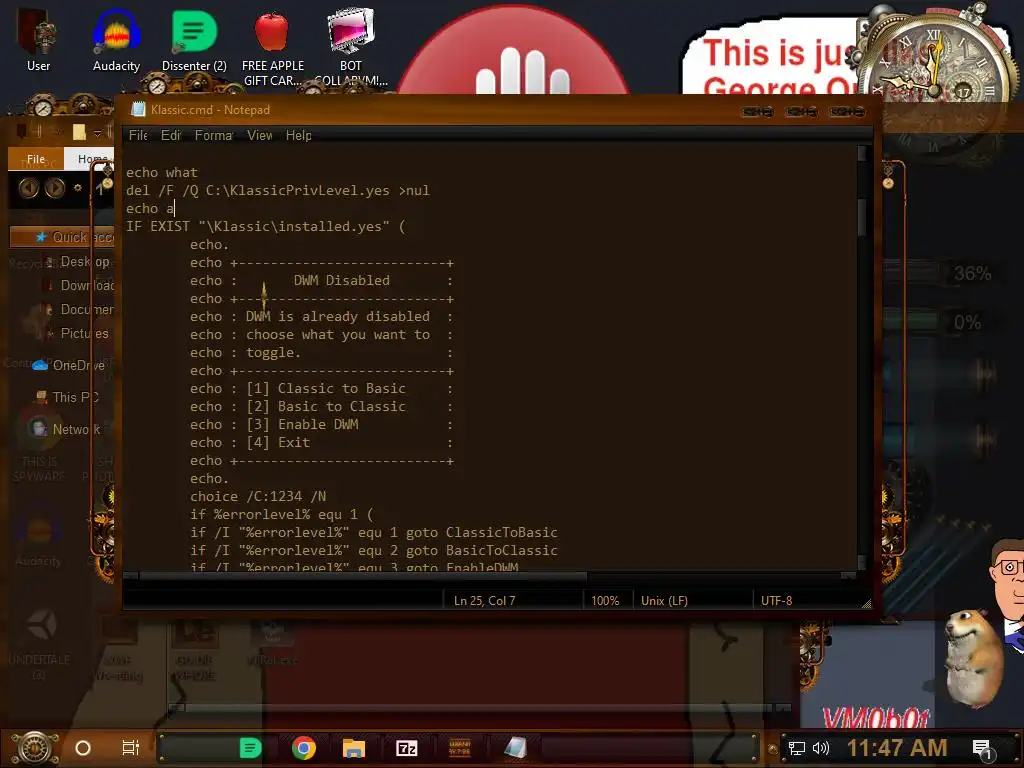The height and width of the screenshot is (768, 1024).
Task: Click Notepad's vertical scrollbar thumb
Action: (862, 217)
